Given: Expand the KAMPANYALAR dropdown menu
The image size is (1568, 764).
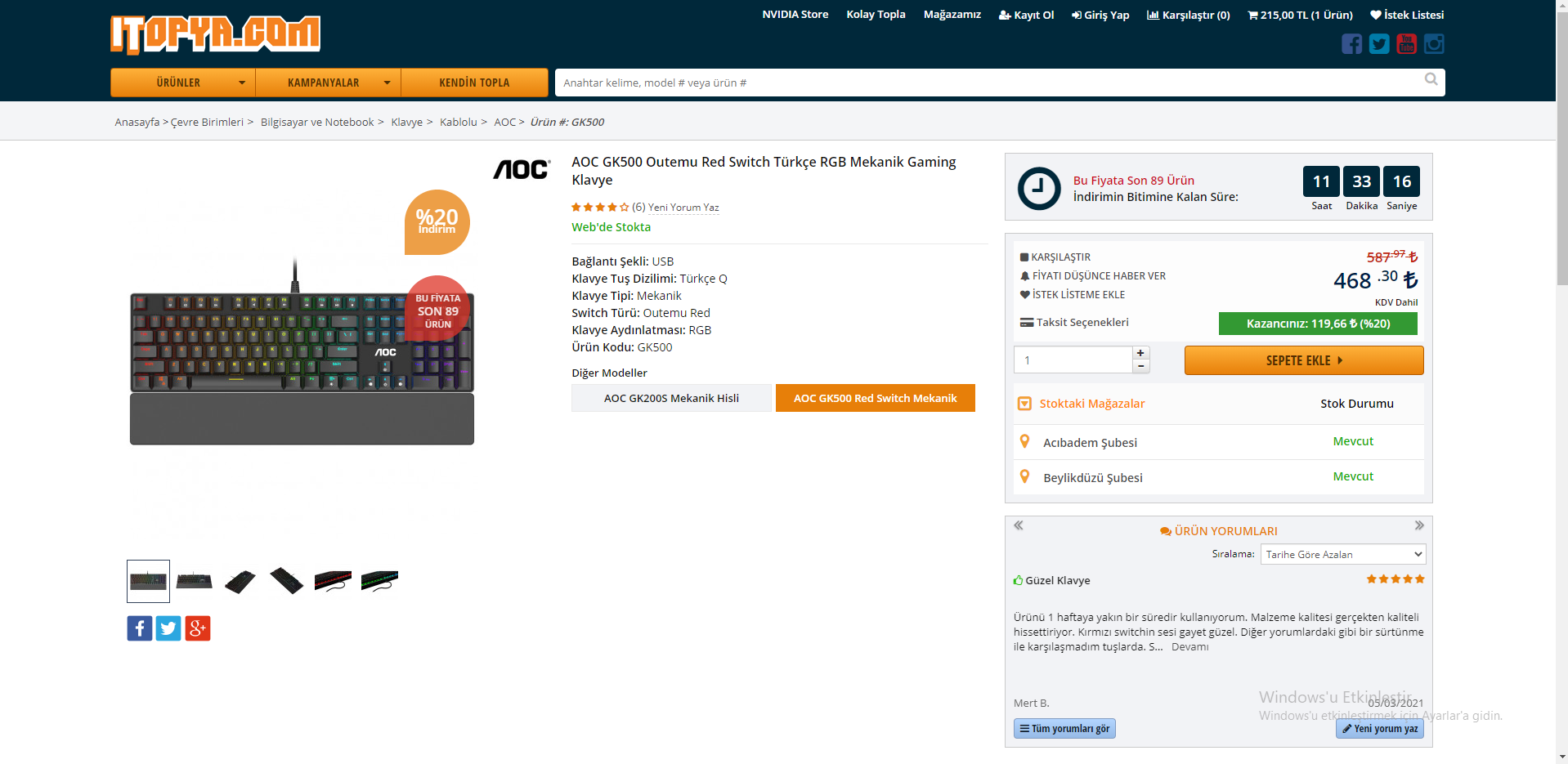Looking at the screenshot, I should point(328,83).
